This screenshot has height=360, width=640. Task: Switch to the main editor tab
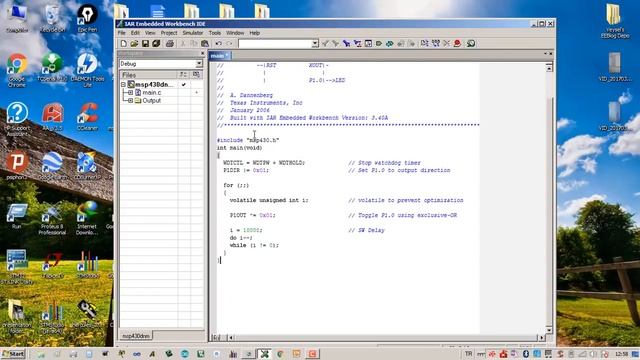[x=220, y=56]
